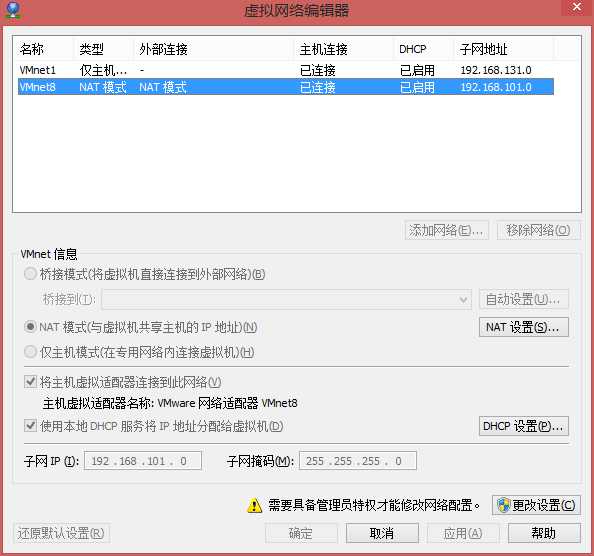The image size is (594, 556).
Task: Select the NAT 模式 radio button
Action: point(30,326)
